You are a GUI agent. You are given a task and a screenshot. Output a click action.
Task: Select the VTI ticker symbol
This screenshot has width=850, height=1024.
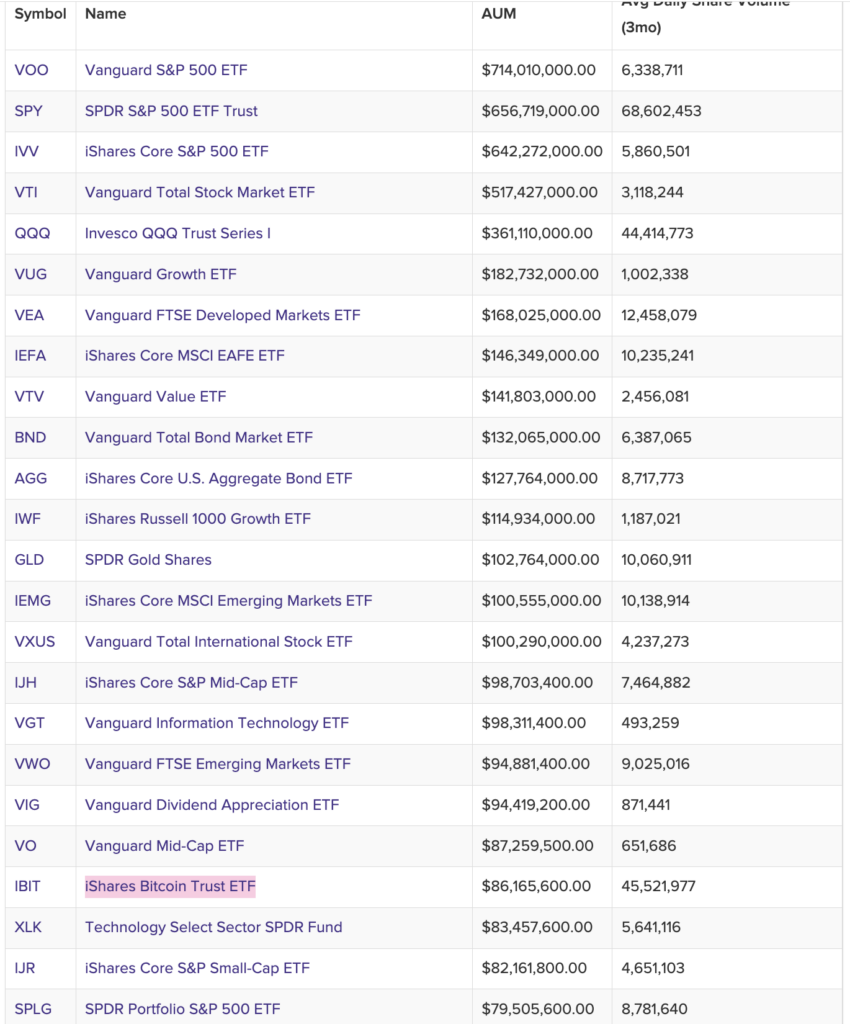click(x=27, y=192)
